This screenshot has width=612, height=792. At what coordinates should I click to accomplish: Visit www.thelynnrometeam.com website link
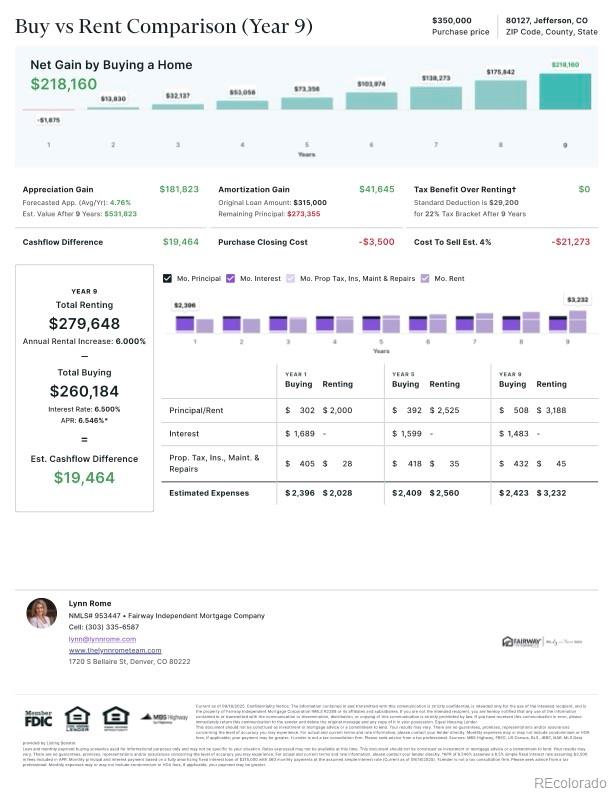click(115, 650)
